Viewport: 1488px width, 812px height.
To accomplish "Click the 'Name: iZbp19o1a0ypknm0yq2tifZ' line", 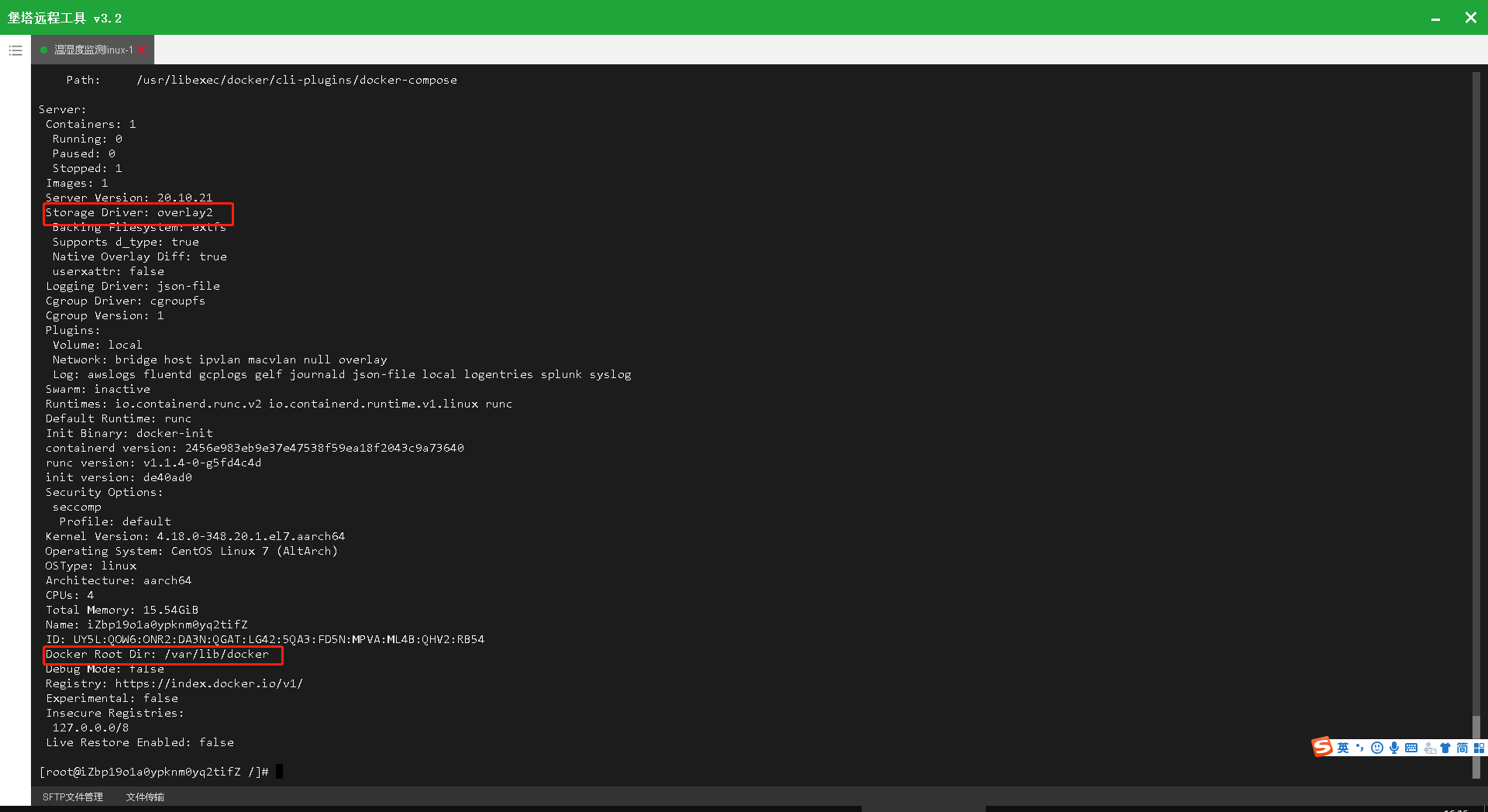I will click(x=146, y=624).
